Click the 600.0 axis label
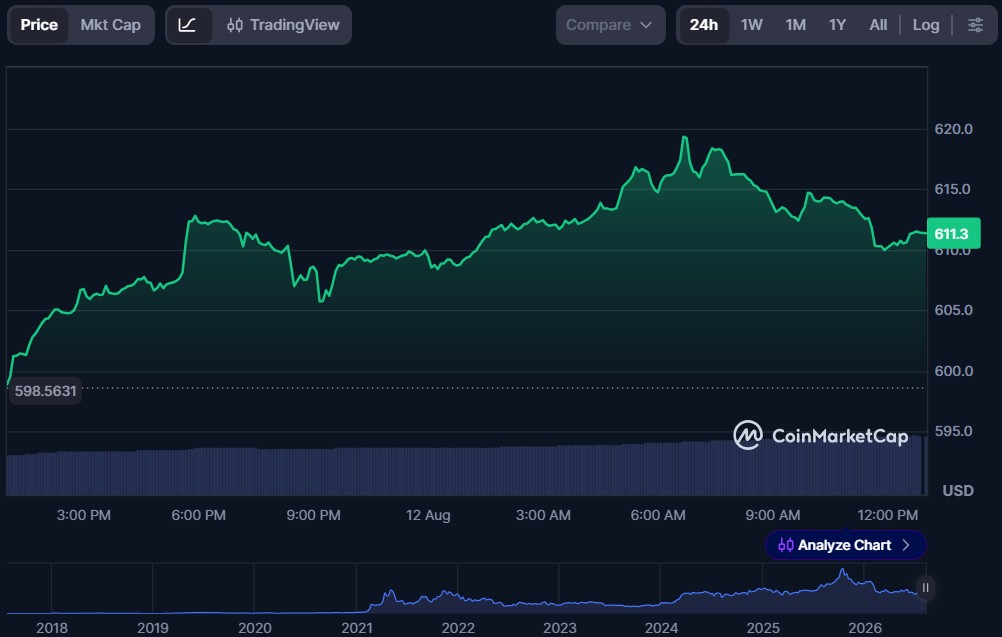1002x637 pixels. [x=953, y=371]
